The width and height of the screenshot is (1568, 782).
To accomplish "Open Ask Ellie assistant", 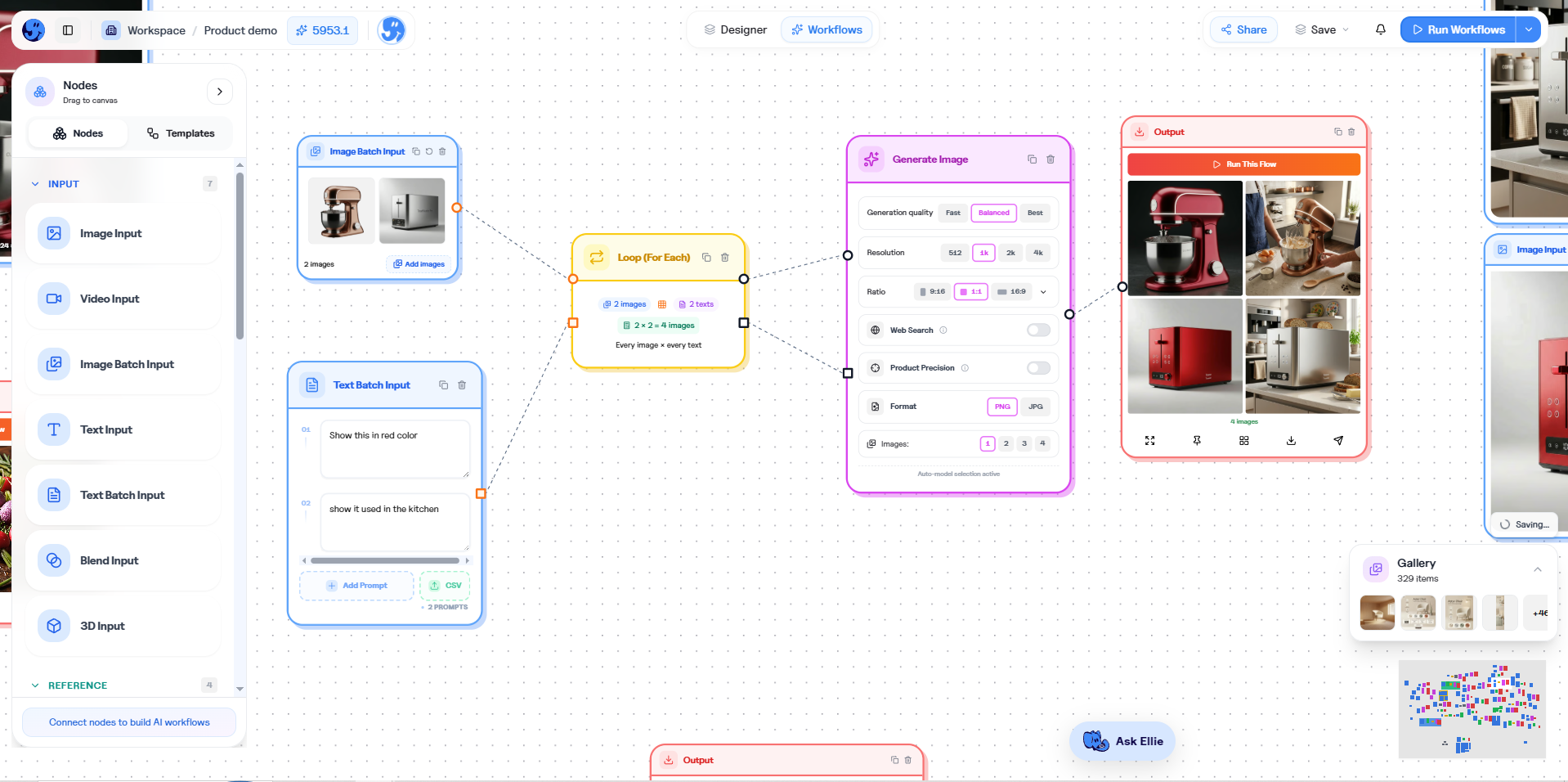I will 1122,741.
